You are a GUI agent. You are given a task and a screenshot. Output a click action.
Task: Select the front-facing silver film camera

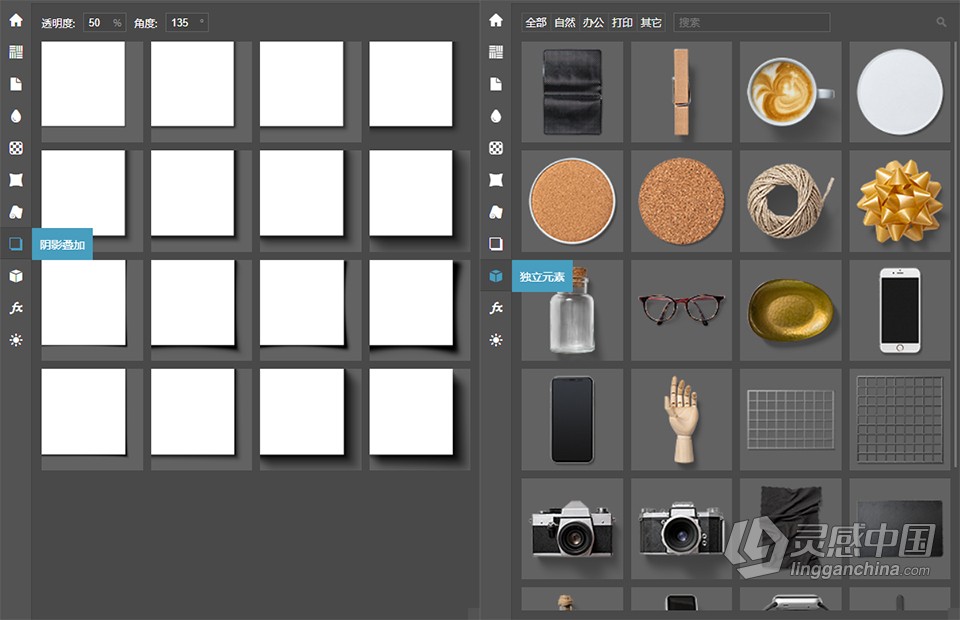572,528
